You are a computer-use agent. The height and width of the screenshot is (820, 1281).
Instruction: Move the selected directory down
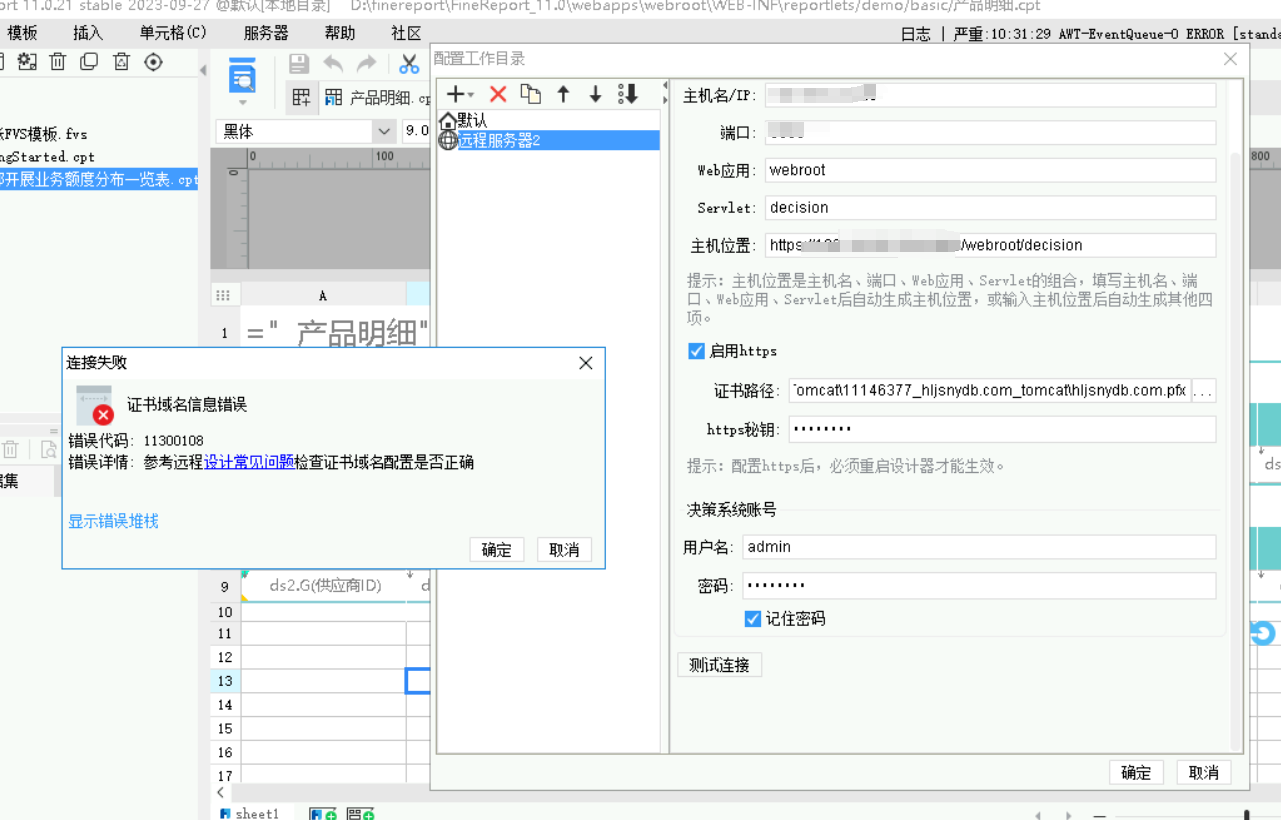click(x=595, y=94)
